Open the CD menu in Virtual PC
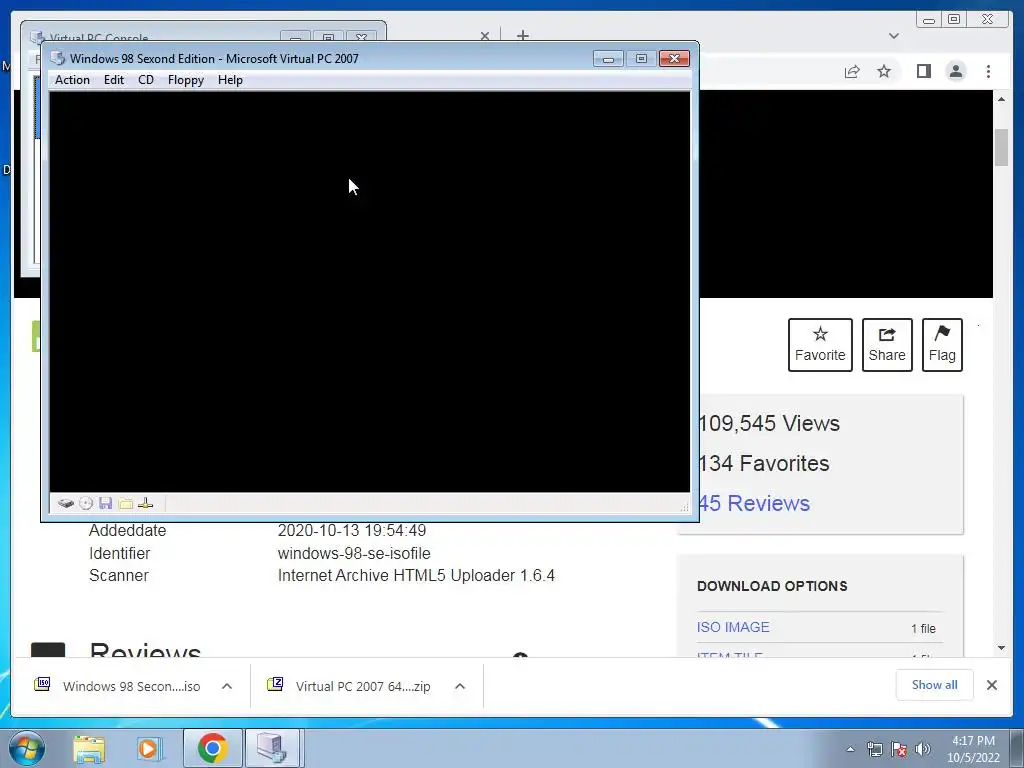The width and height of the screenshot is (1024, 768). [x=146, y=80]
